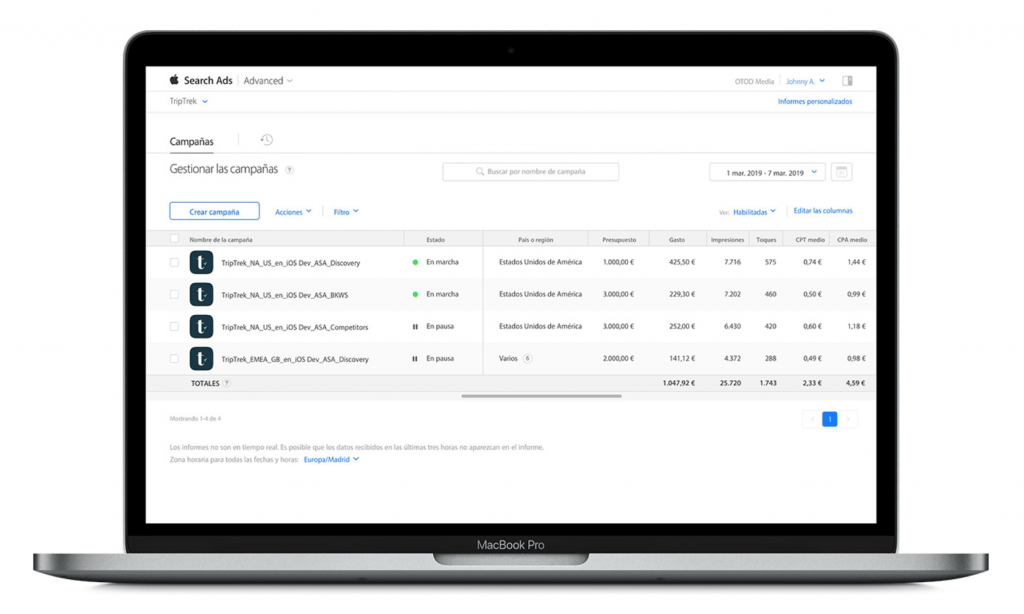The height and width of the screenshot is (614, 1024).
Task: Sort by País o región column header
Action: pyautogui.click(x=536, y=240)
